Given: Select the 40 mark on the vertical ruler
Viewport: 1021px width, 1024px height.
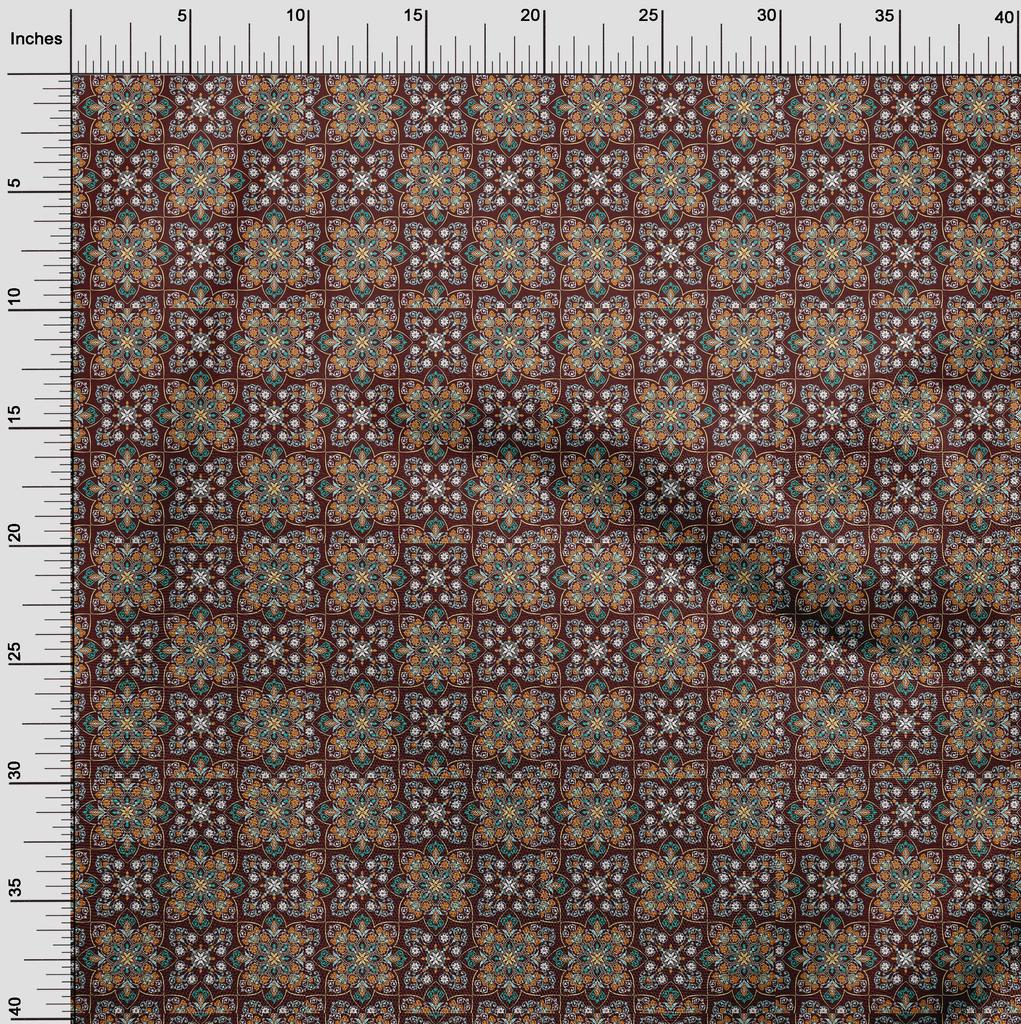Looking at the screenshot, I should point(15,1005).
